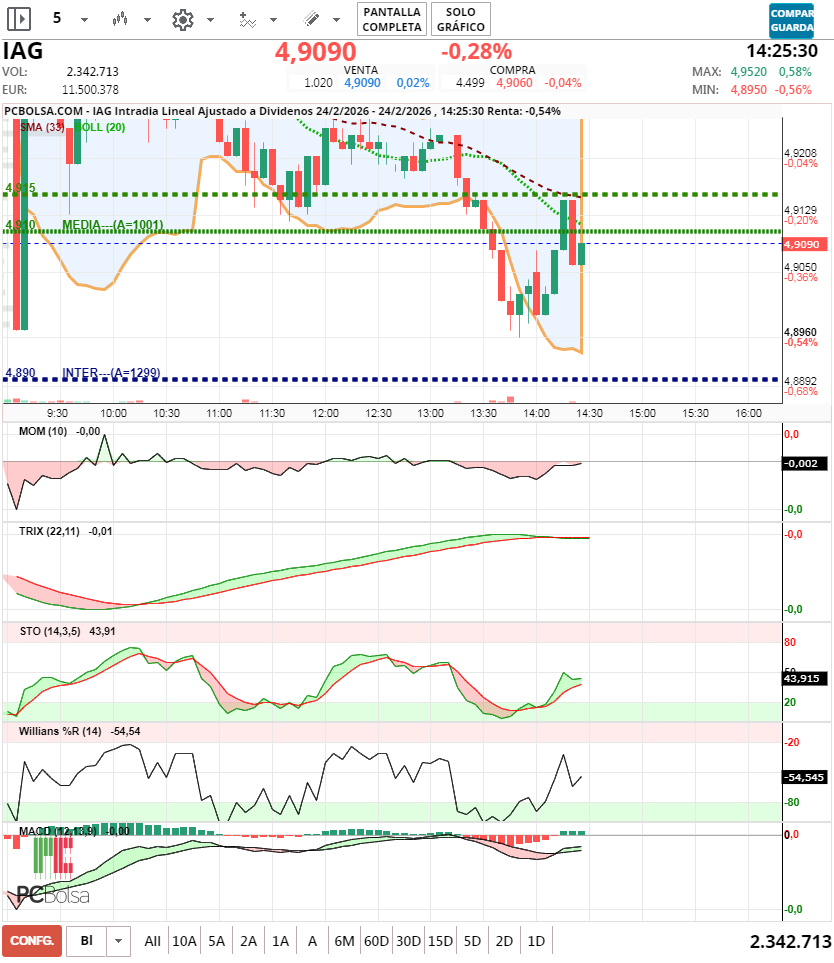
Task: Click the interval value 5
Action: coord(57,18)
